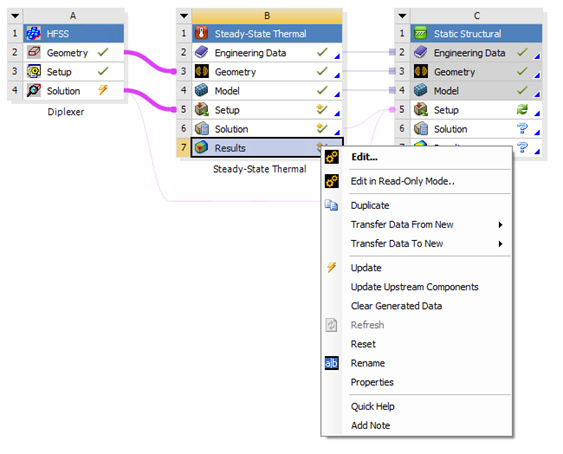Viewport: 563px width, 454px height.
Task: Click question-mark status icon on Static Structural Solution
Action: coord(522,128)
